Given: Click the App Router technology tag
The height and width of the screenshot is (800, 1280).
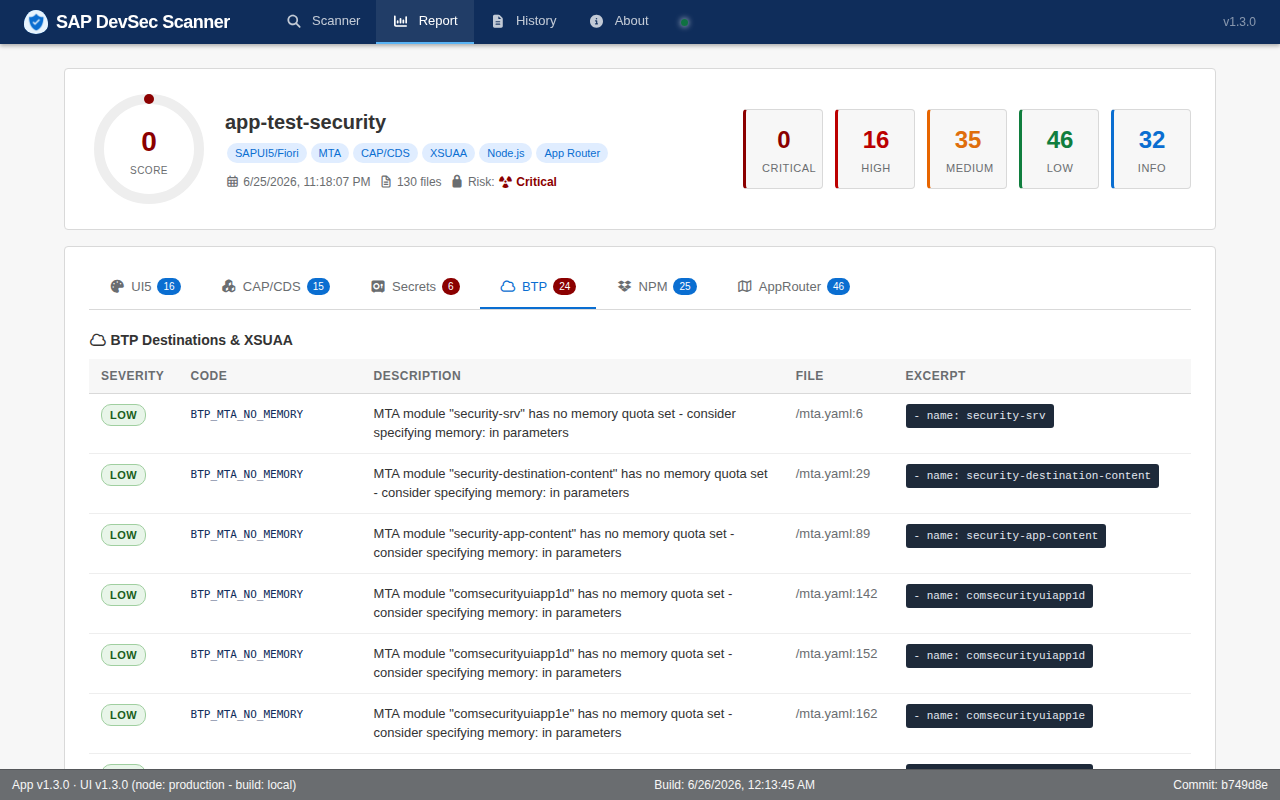Looking at the screenshot, I should coord(572,153).
